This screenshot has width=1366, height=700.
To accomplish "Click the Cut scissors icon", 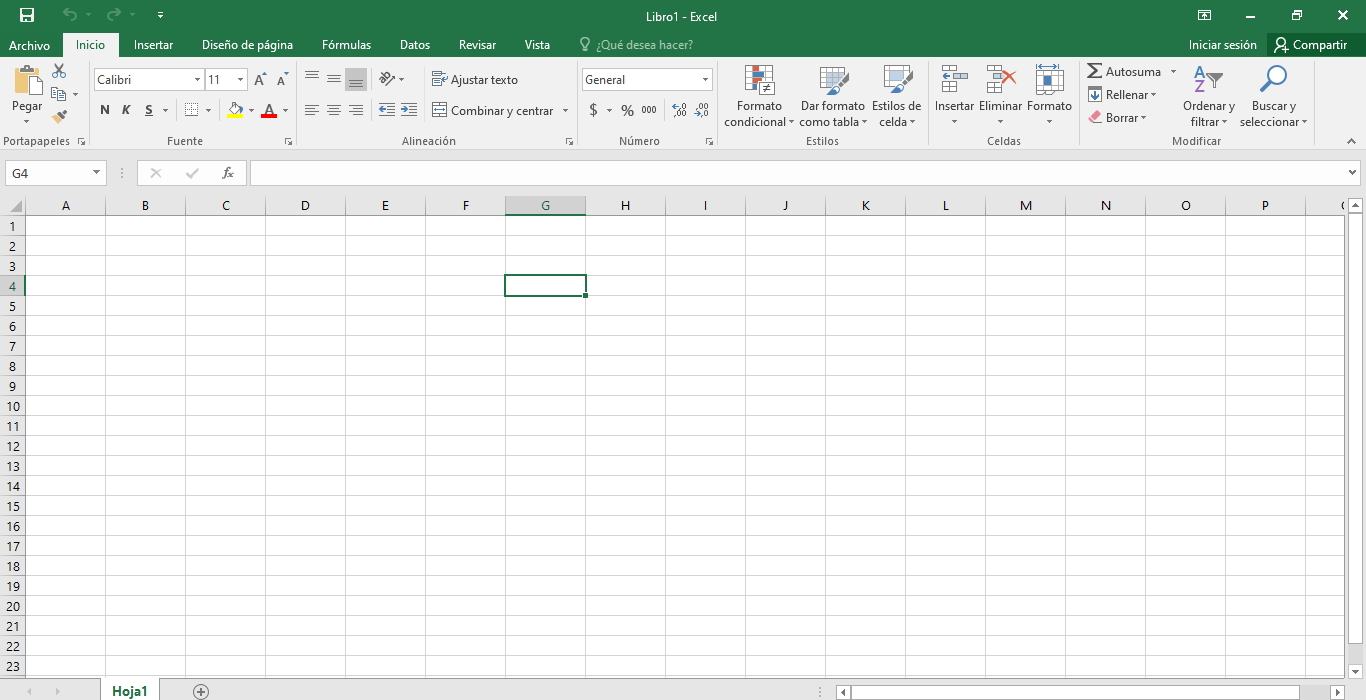I will tap(59, 71).
